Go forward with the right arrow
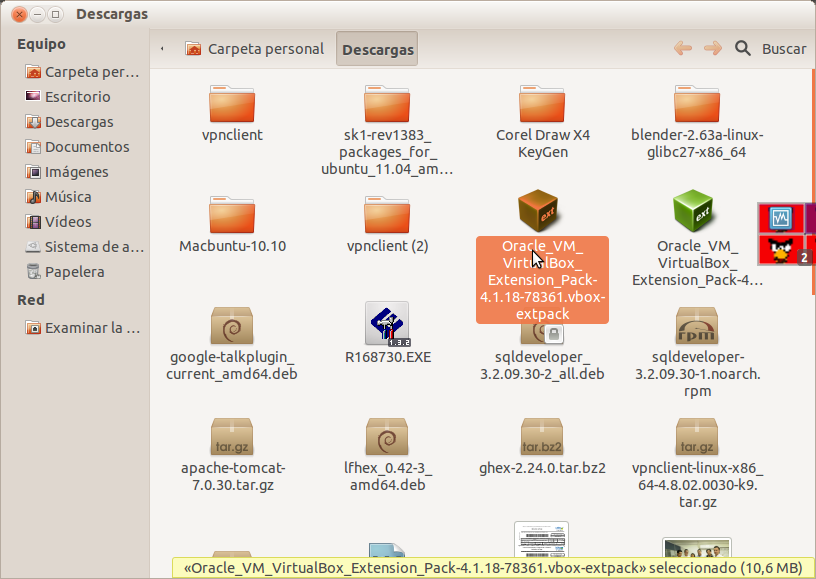Screen dimensions: 816x579 [x=713, y=48]
